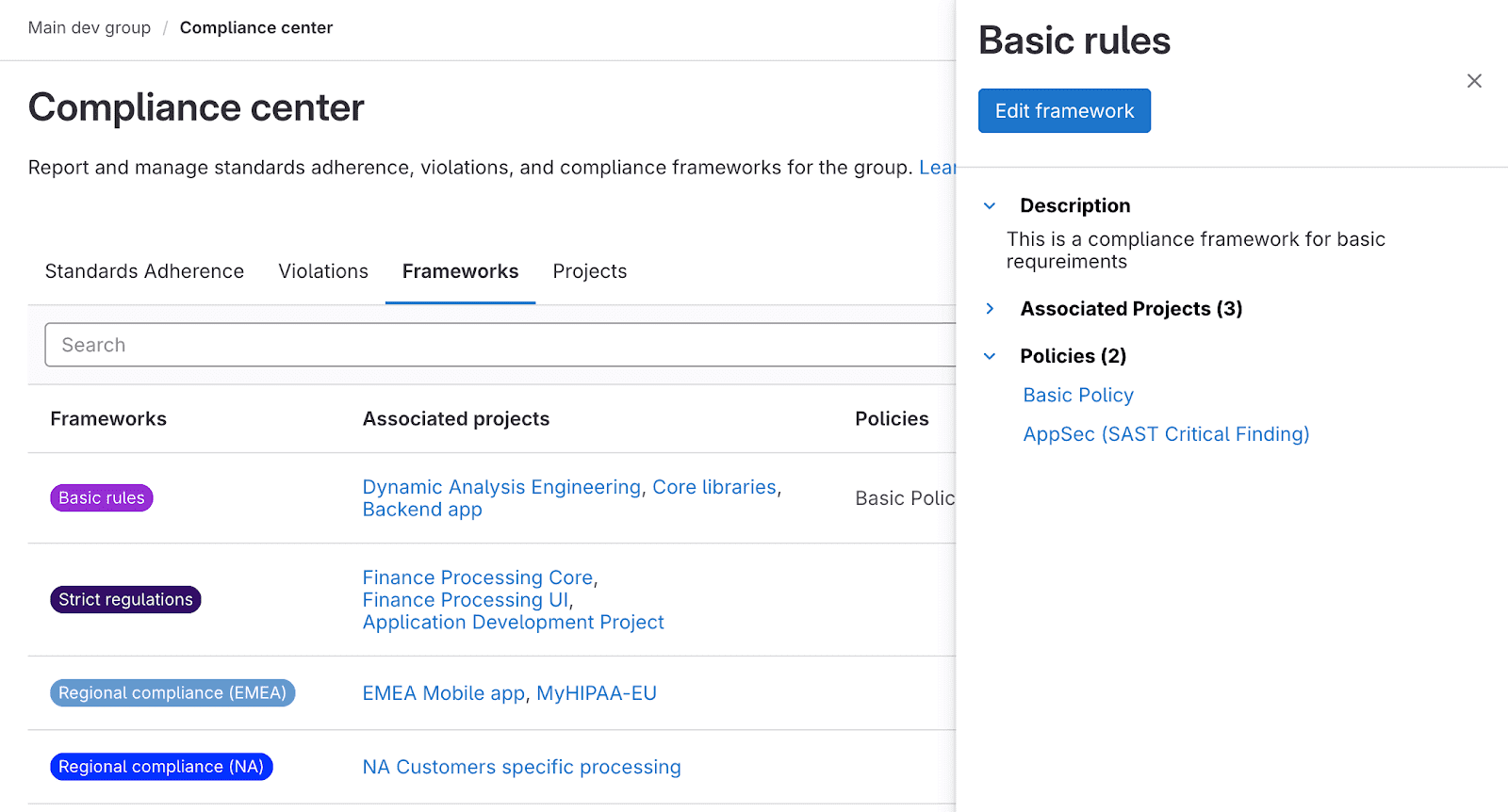Screen dimensions: 1508x812
Task: Collapse the Policies section chevron
Action: pyautogui.click(x=990, y=356)
